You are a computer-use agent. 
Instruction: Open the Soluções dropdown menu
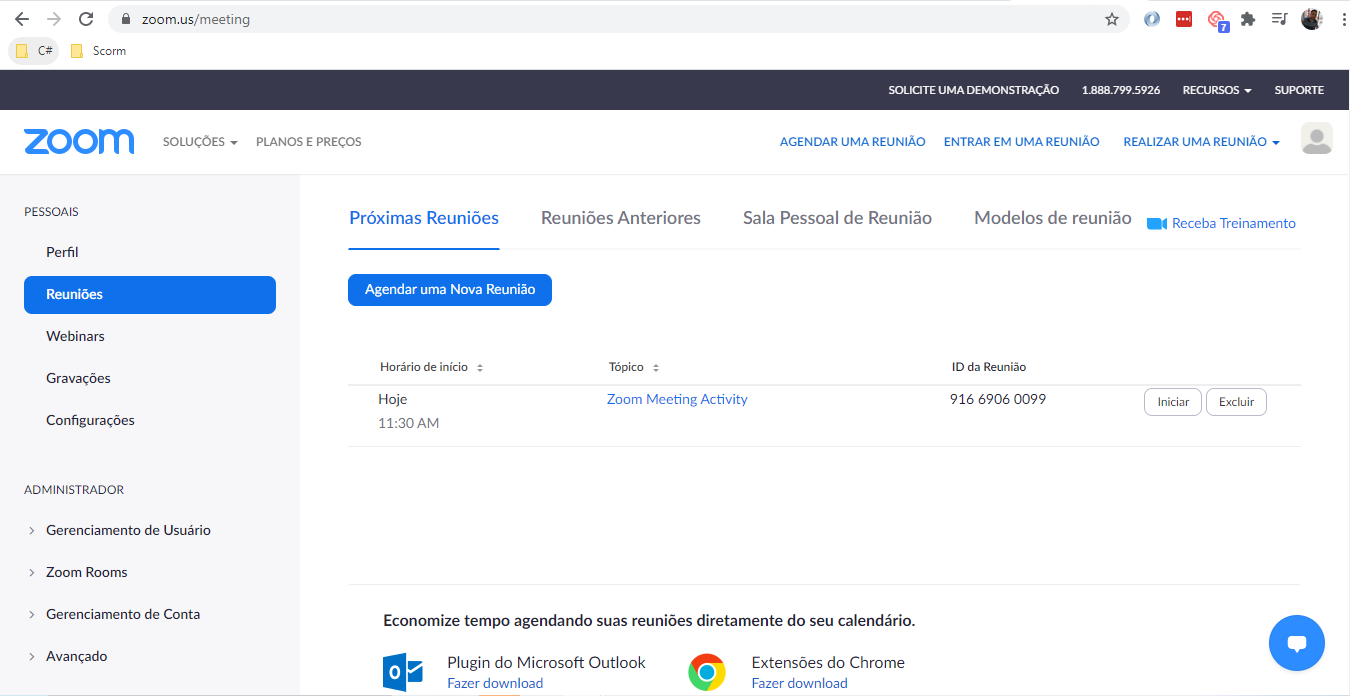tap(200, 142)
